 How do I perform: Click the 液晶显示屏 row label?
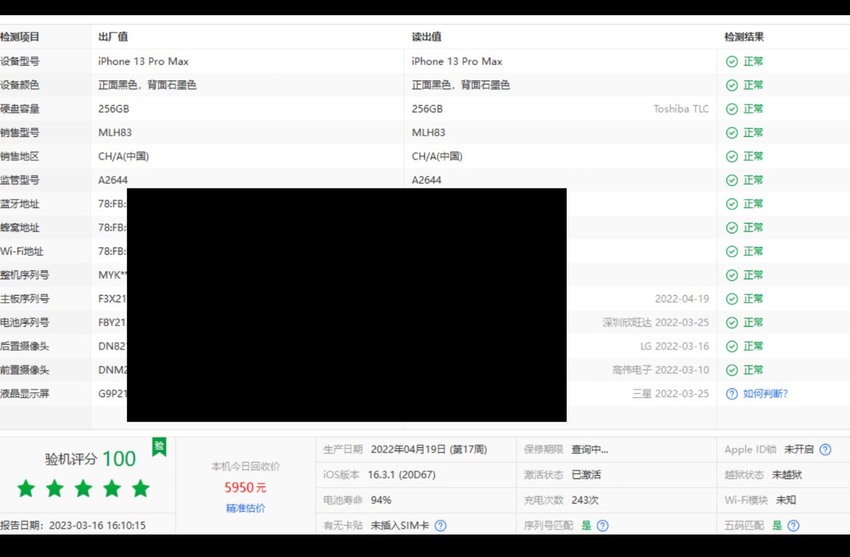pos(24,394)
